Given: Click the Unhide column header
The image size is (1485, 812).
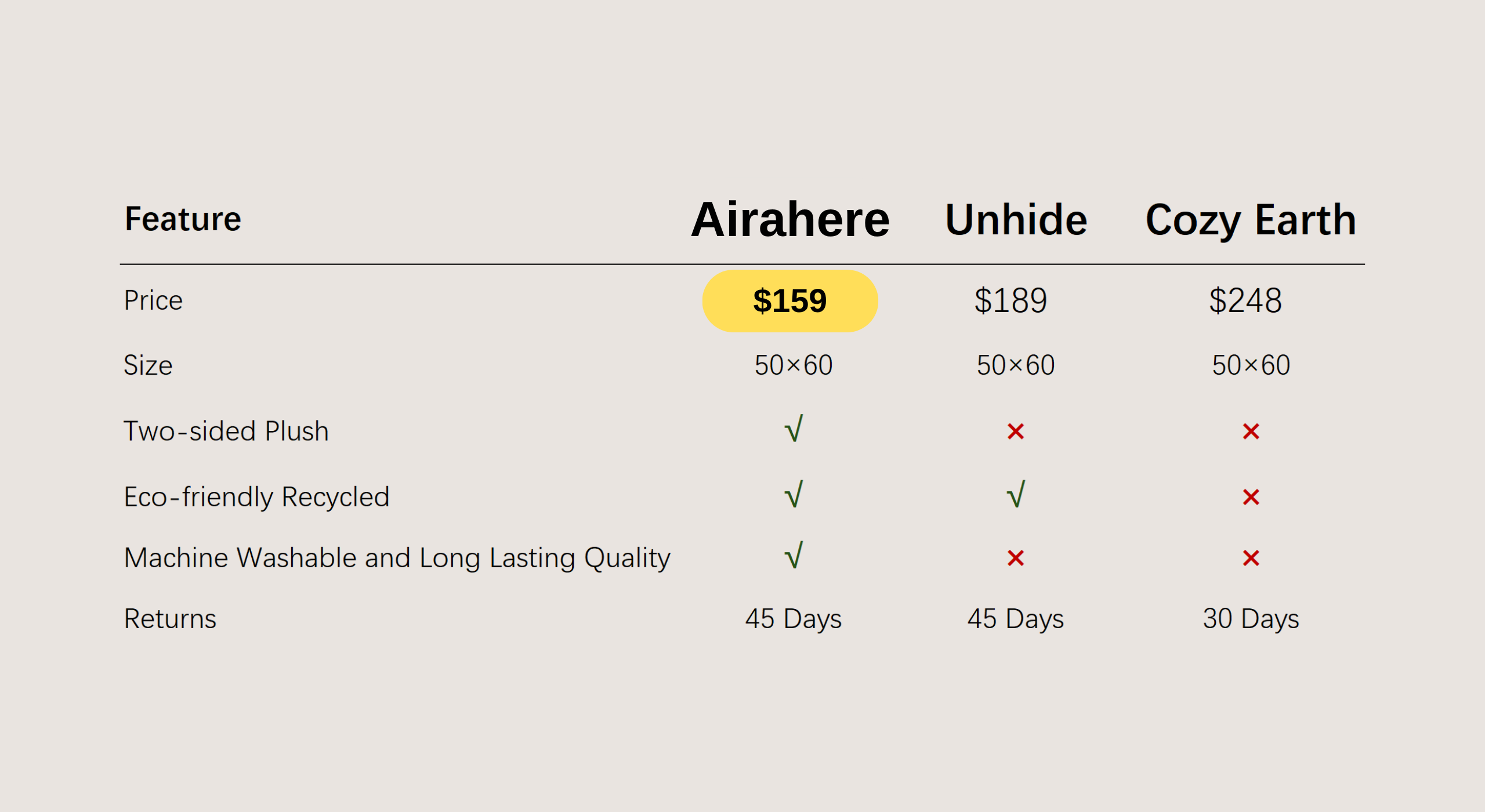Looking at the screenshot, I should click(1016, 220).
